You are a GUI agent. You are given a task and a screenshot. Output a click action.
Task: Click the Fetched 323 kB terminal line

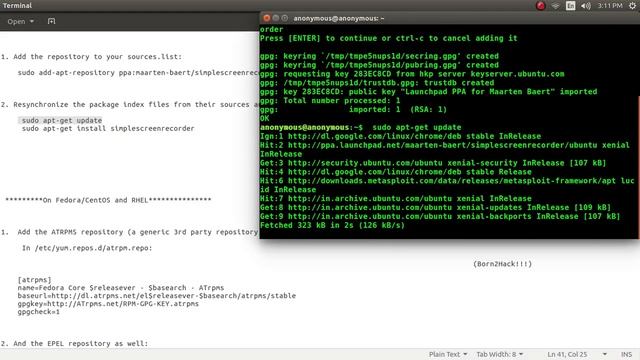[332, 225]
